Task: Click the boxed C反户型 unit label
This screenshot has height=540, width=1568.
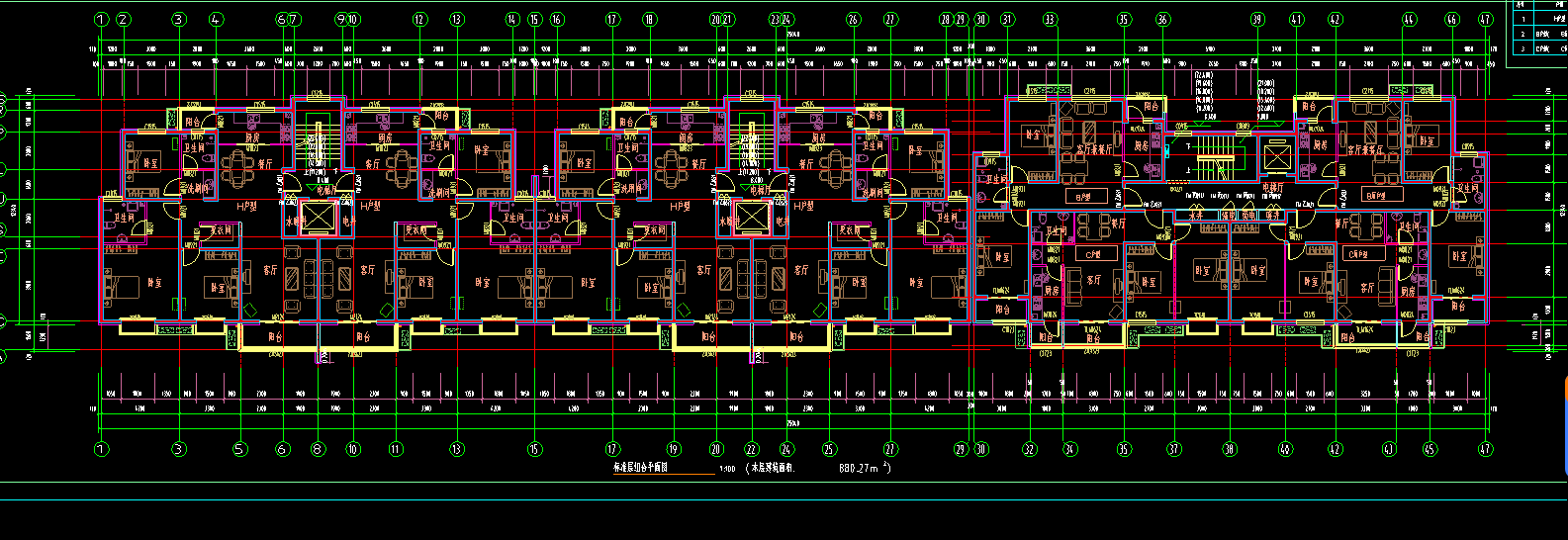Action: (x=1364, y=254)
